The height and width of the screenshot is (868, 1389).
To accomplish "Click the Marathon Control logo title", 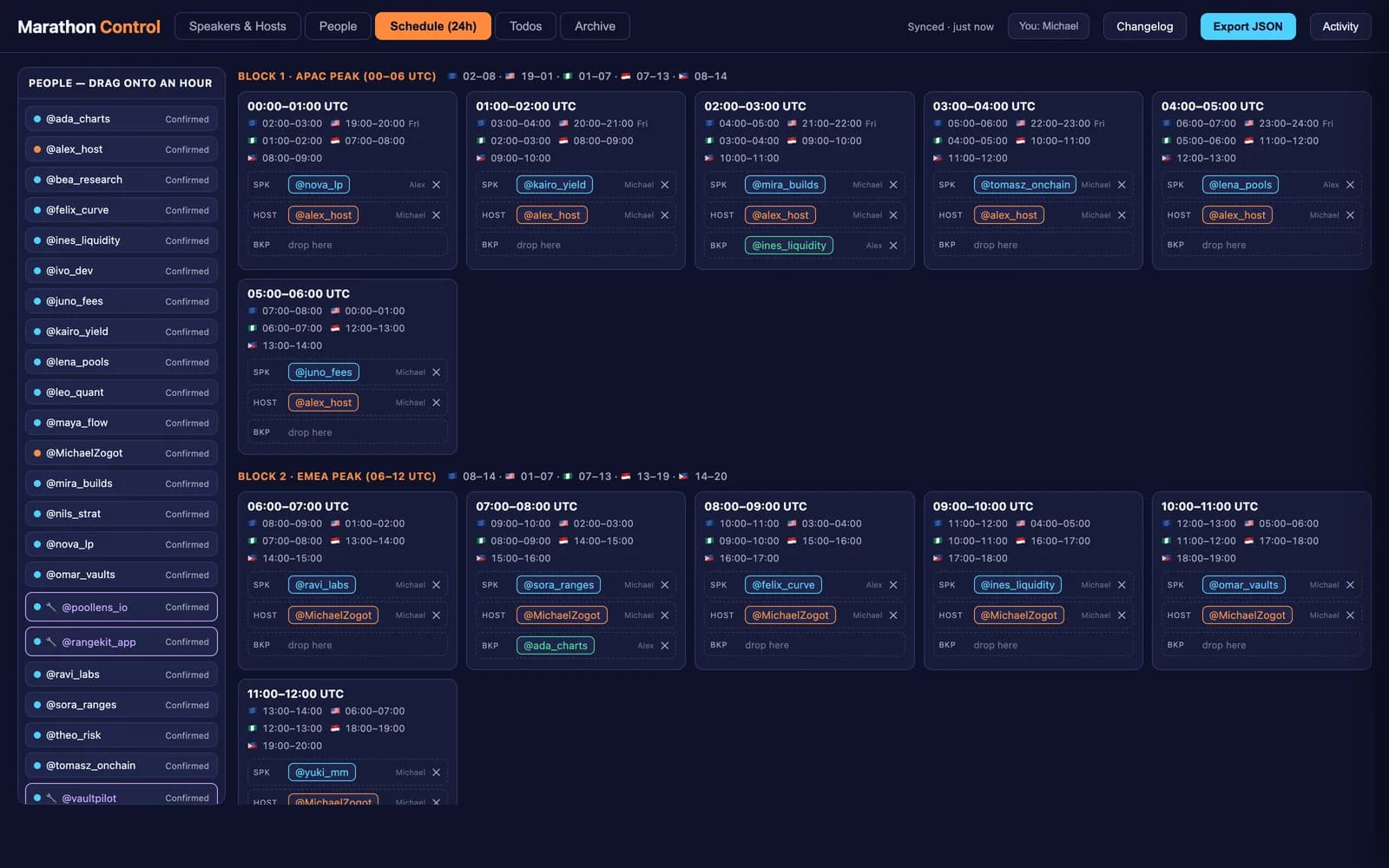I will coord(89,27).
